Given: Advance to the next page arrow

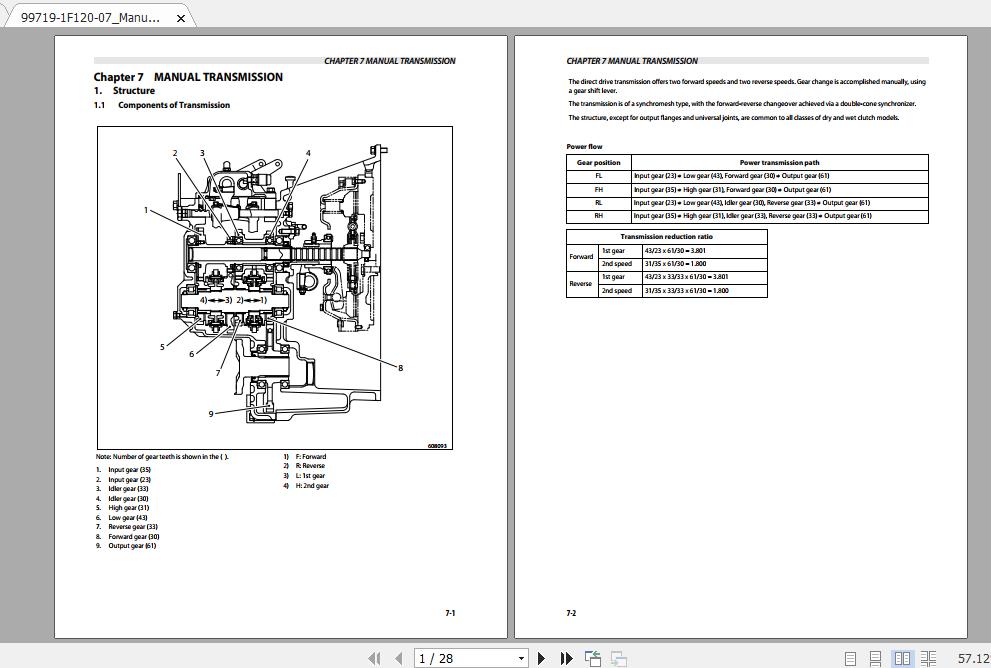Looking at the screenshot, I should coord(542,658).
